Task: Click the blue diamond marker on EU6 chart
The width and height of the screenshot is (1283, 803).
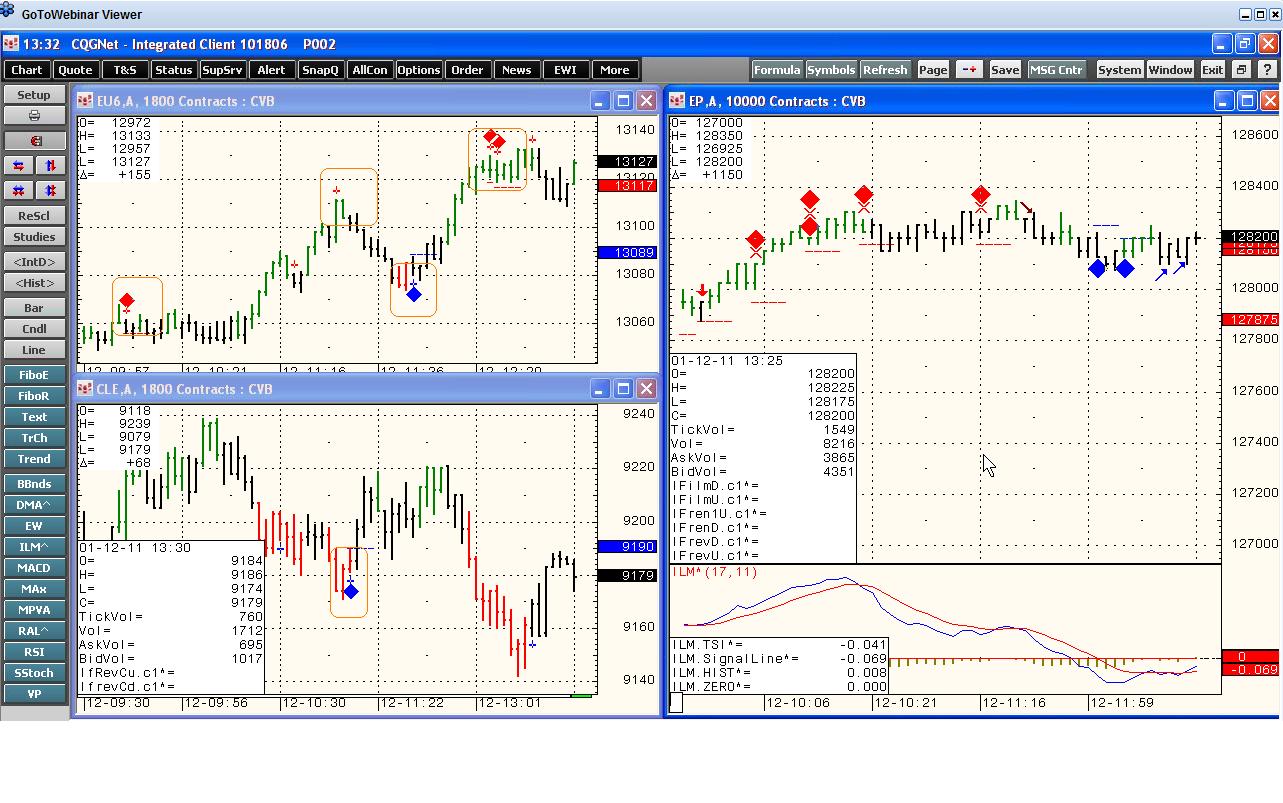Action: 414,294
